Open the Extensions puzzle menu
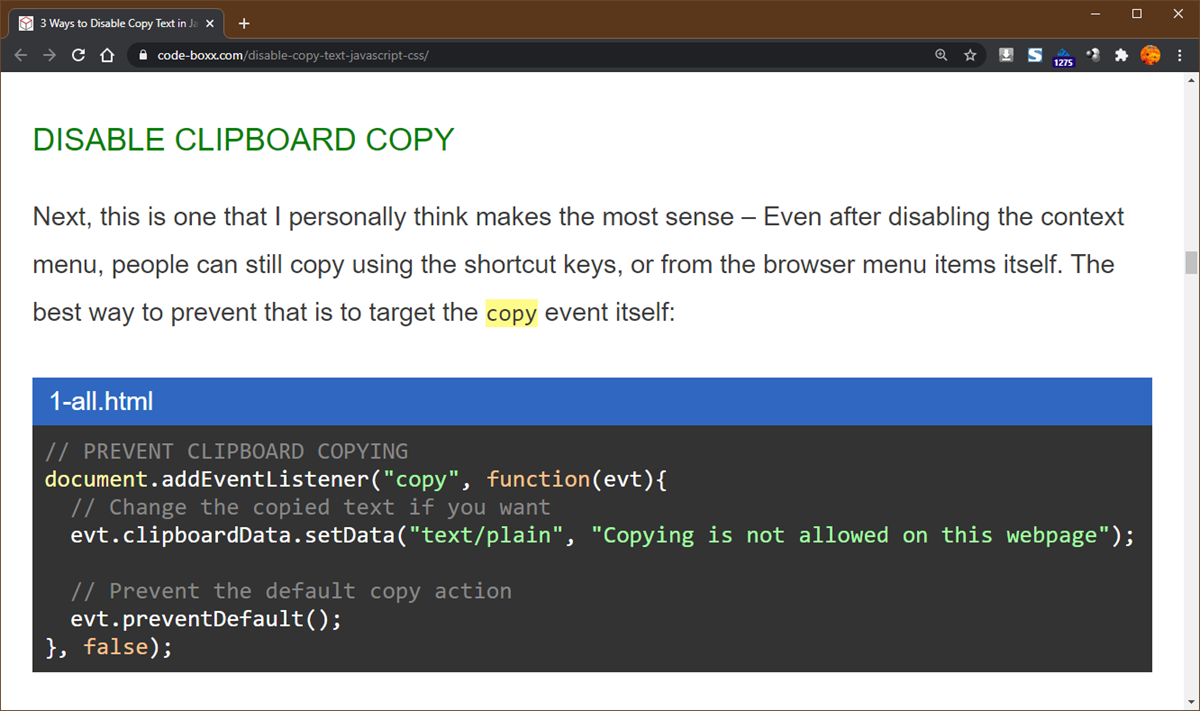Image resolution: width=1200 pixels, height=711 pixels. [1121, 56]
